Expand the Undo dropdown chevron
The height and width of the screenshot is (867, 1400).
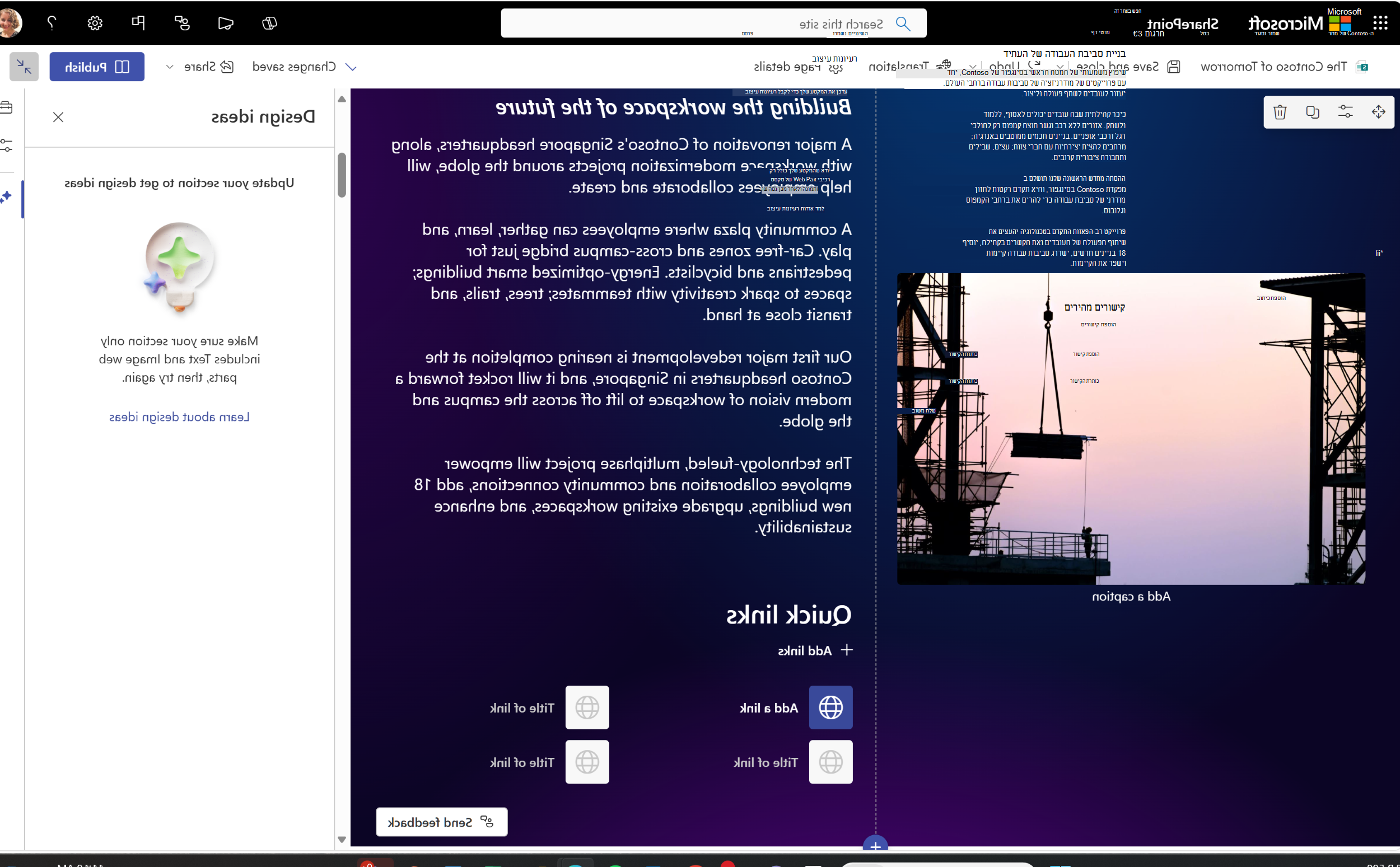tap(972, 67)
